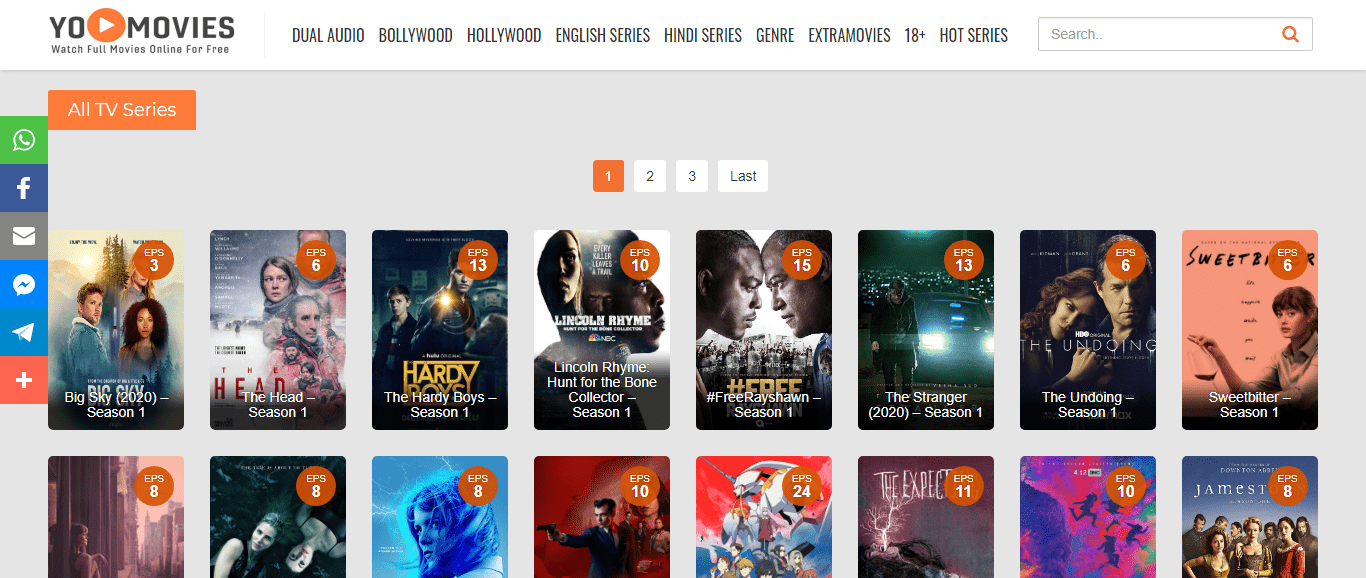Expand more share options plus icon
Viewport: 1366px width, 578px height.
coord(24,380)
